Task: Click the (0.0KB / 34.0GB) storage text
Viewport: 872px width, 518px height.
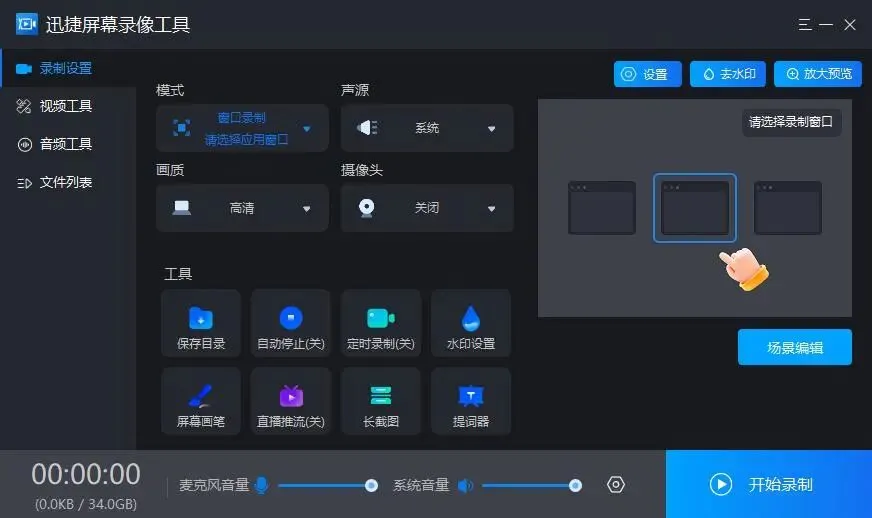Action: pos(86,504)
